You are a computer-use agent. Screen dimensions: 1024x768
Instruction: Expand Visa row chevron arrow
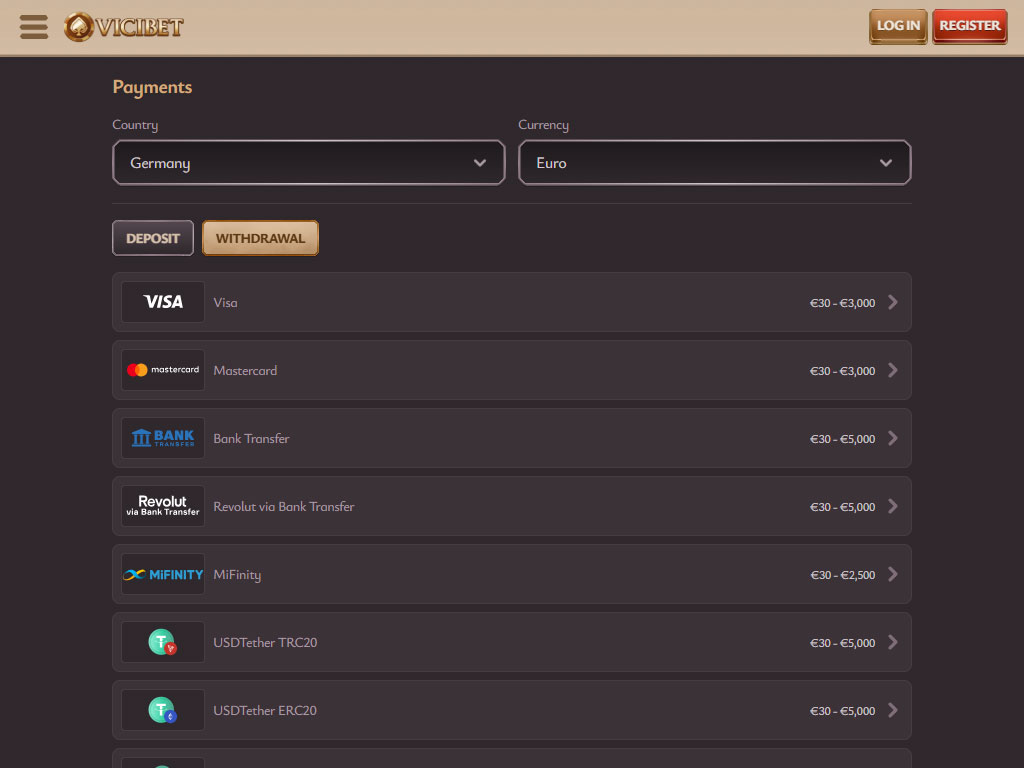892,302
